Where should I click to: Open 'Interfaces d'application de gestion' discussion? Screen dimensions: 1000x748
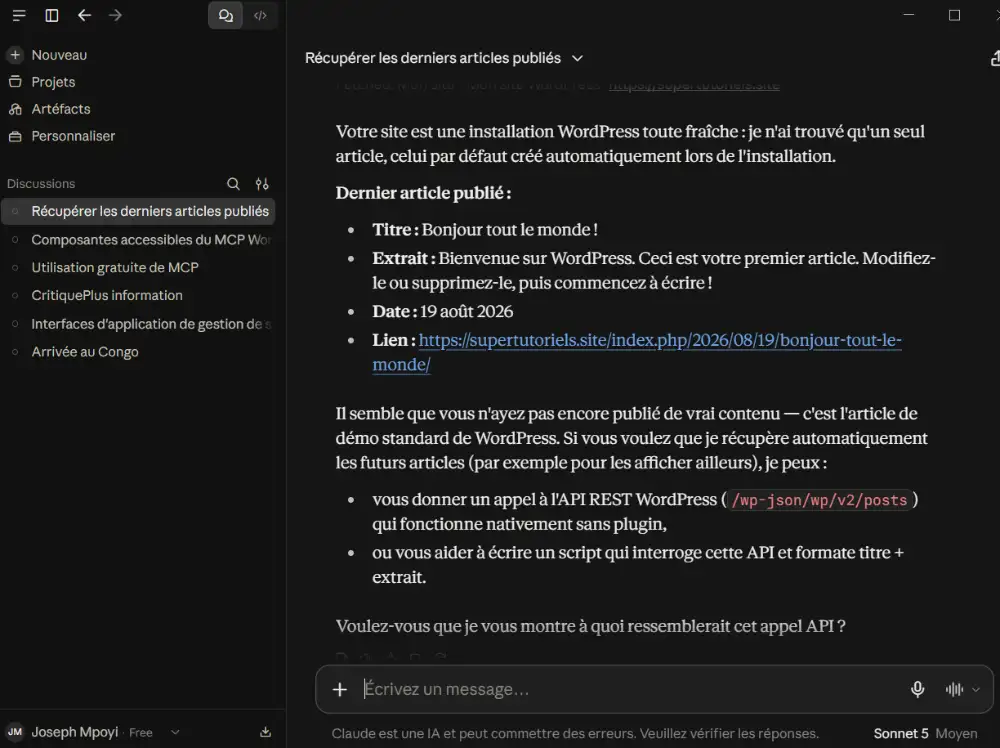coord(138,324)
